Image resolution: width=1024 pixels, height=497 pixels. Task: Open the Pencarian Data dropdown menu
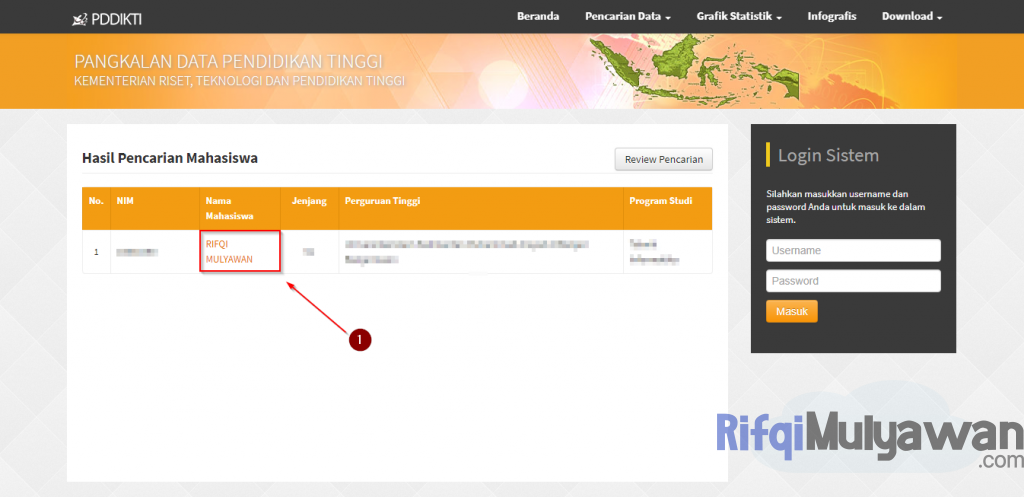[x=628, y=16]
